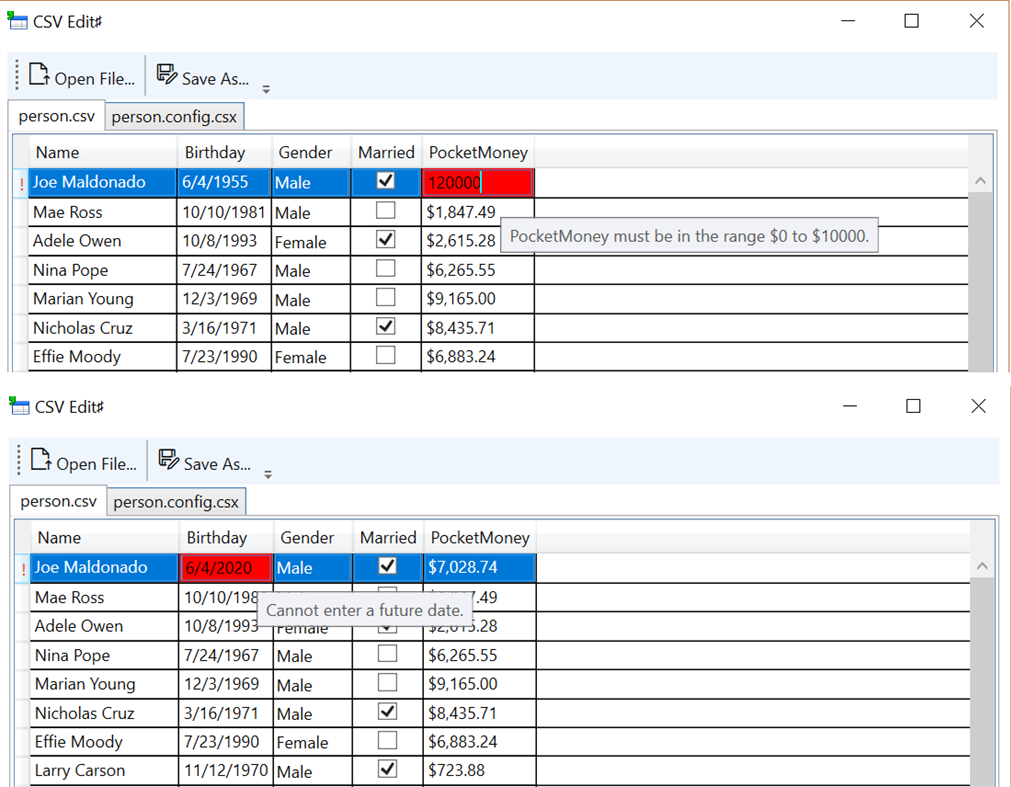Toggle Married checkbox for Larry Carson, bottom window
The height and width of the screenshot is (787, 1011).
(388, 769)
